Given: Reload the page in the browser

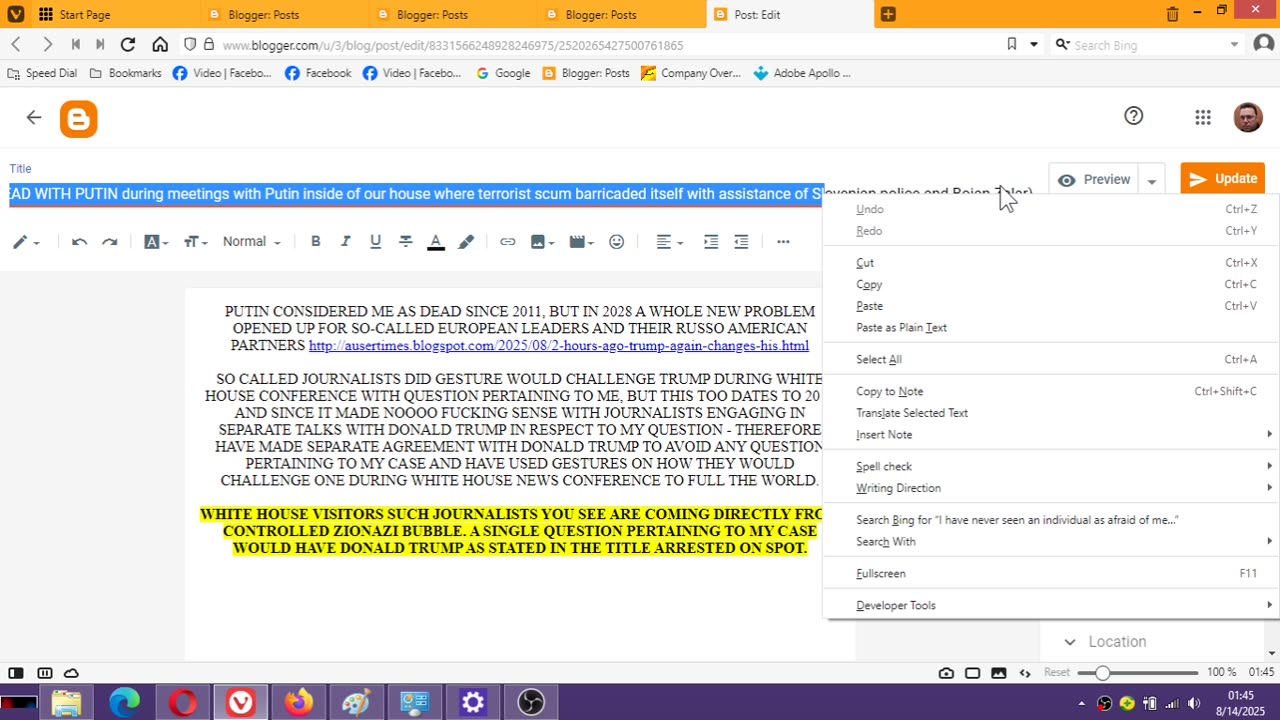Looking at the screenshot, I should tap(128, 45).
